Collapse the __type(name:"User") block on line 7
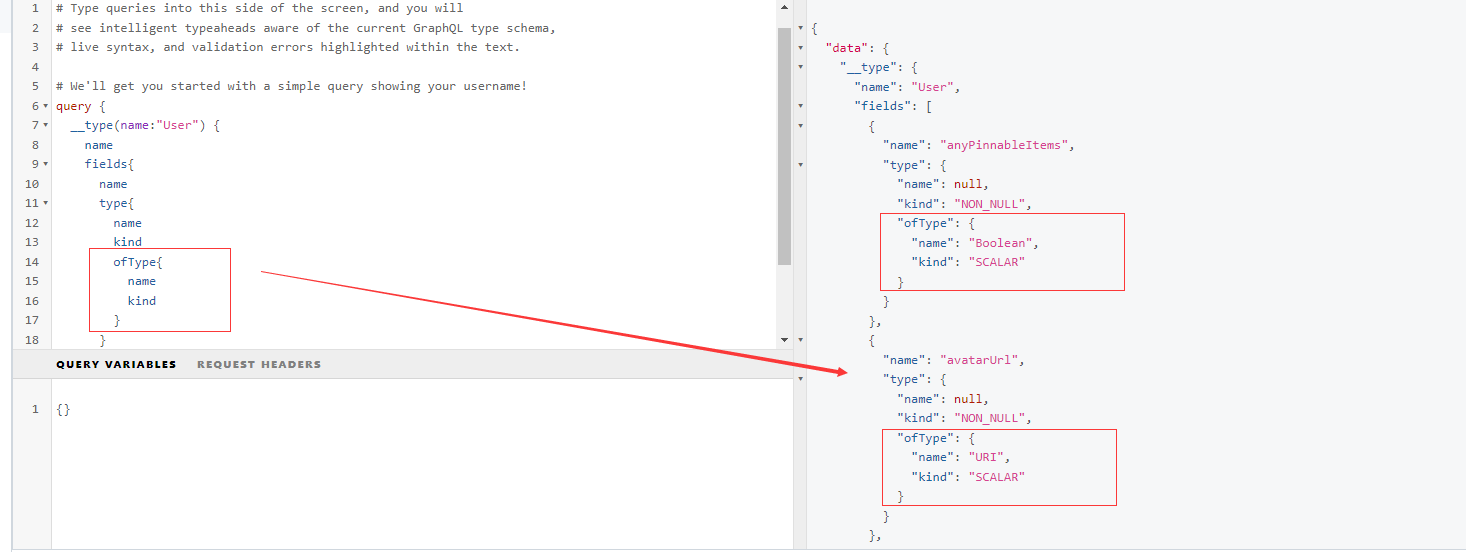The width and height of the screenshot is (1466, 552). tap(47, 126)
